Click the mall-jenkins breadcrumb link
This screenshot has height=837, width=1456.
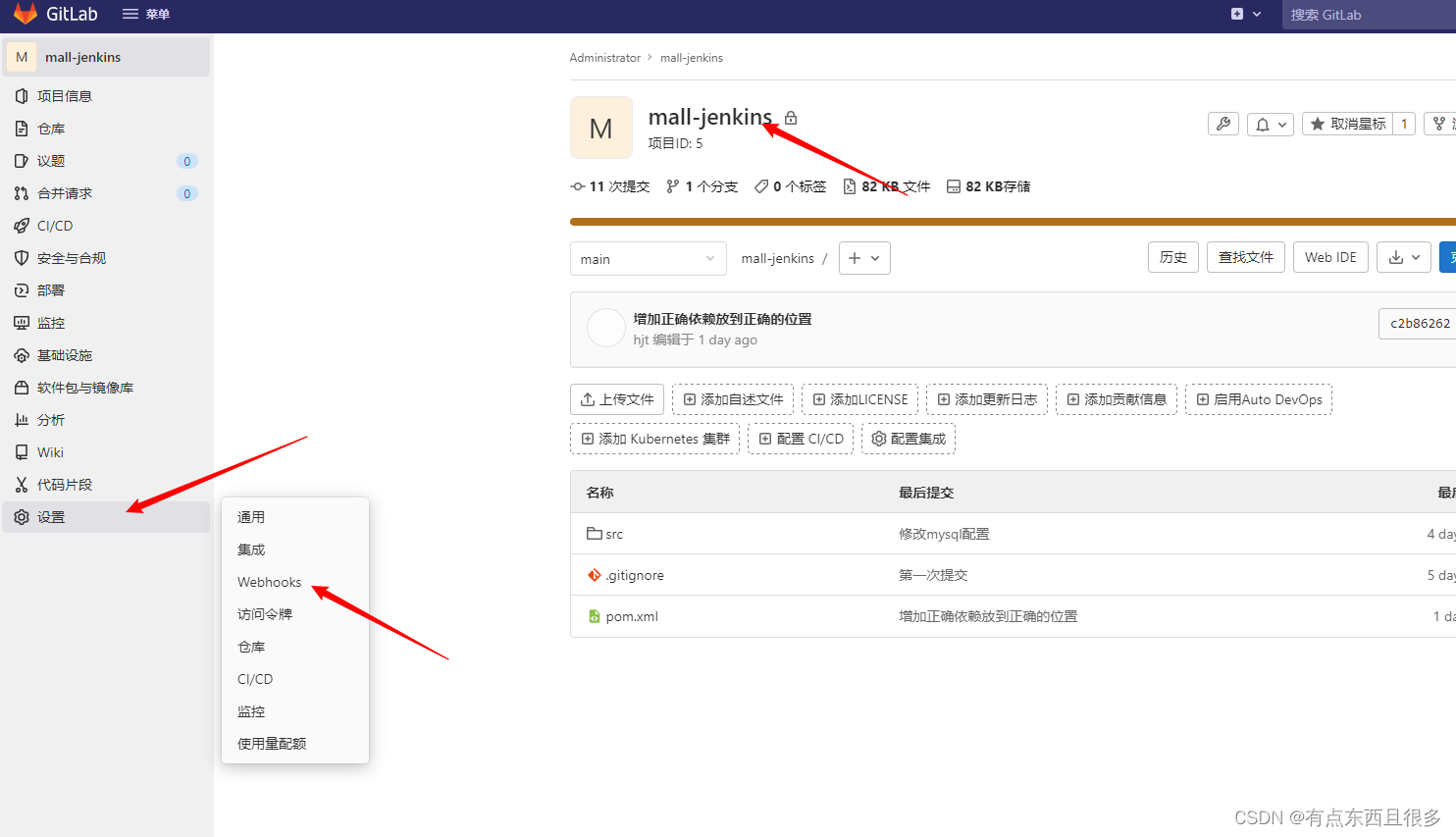point(692,58)
